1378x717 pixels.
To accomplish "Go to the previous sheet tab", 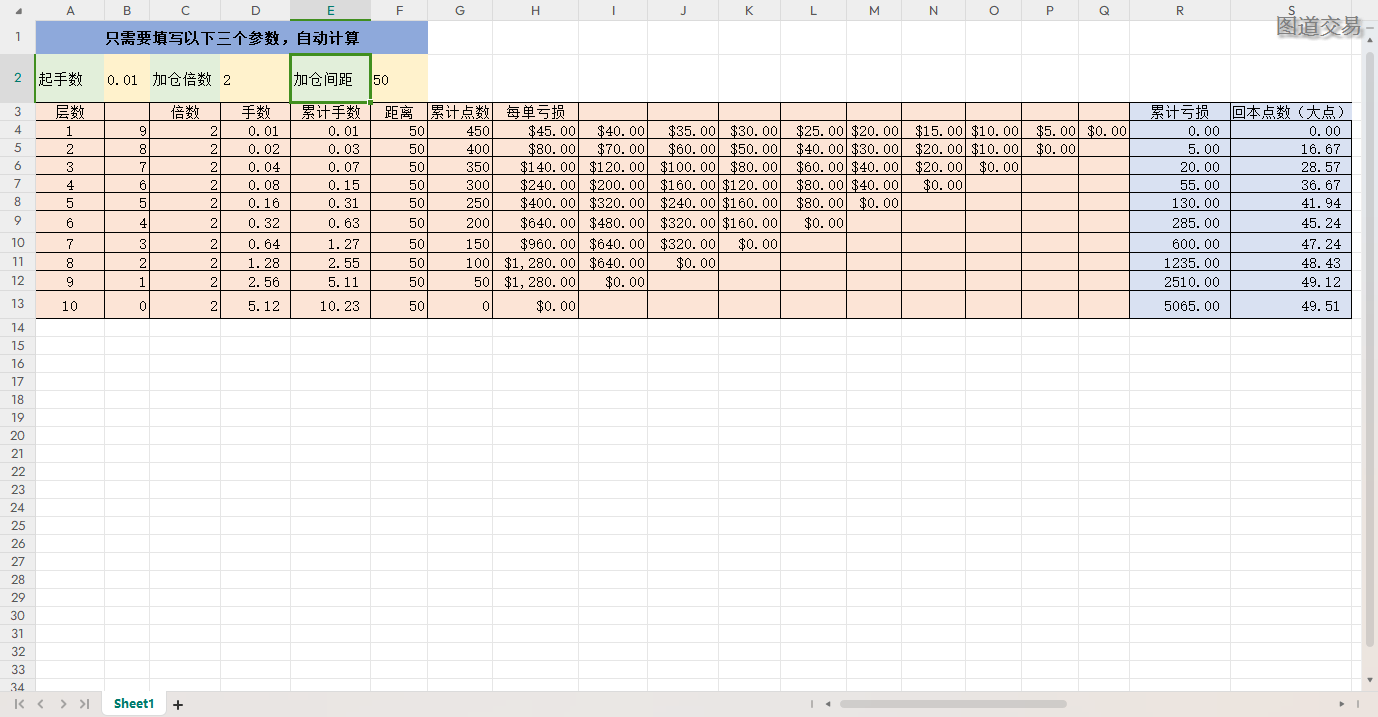I will click(x=41, y=704).
